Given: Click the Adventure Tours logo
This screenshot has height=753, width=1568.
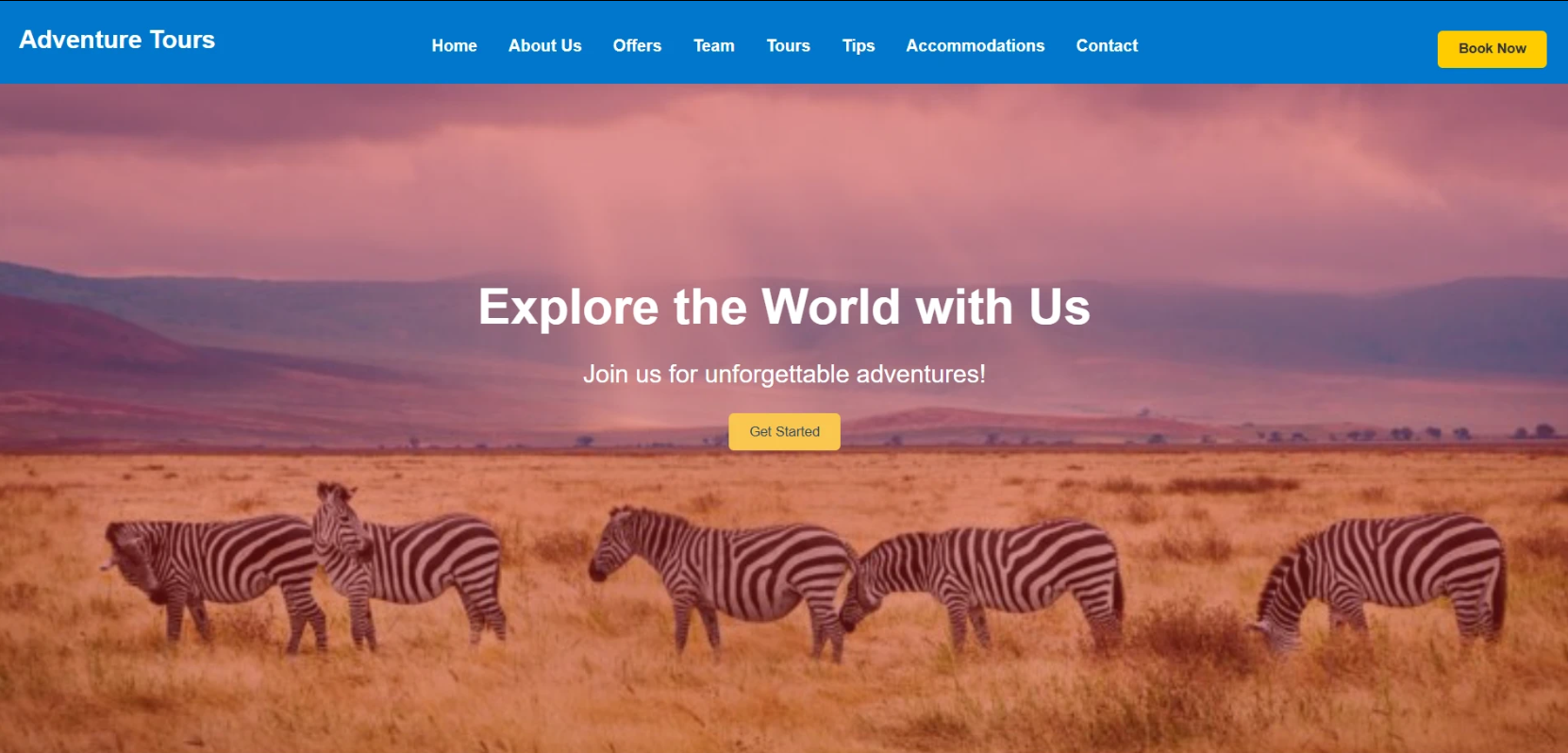Looking at the screenshot, I should (117, 40).
